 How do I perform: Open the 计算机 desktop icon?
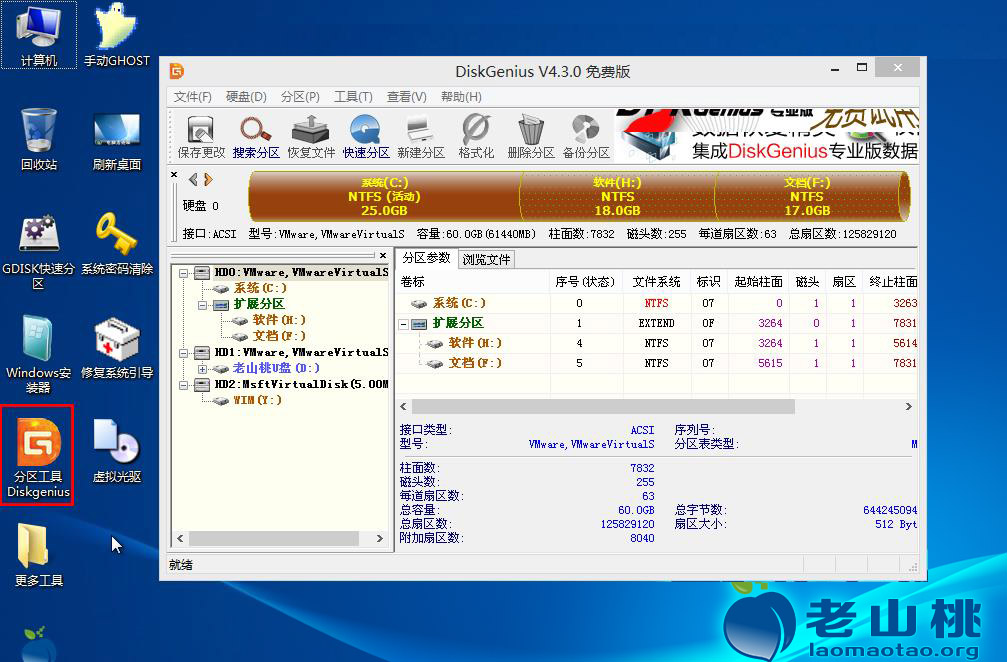(x=39, y=35)
